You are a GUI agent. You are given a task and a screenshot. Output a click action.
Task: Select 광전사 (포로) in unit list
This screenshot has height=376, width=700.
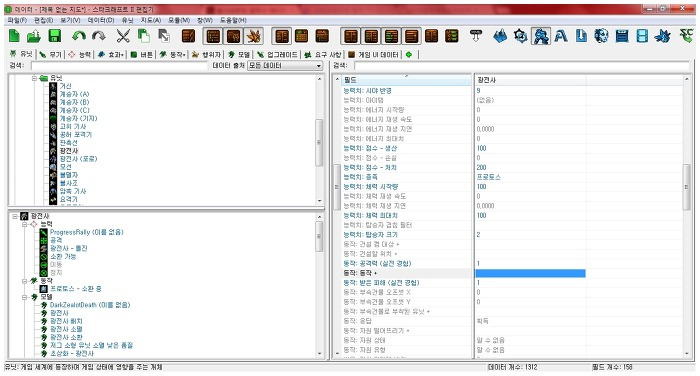coord(78,159)
